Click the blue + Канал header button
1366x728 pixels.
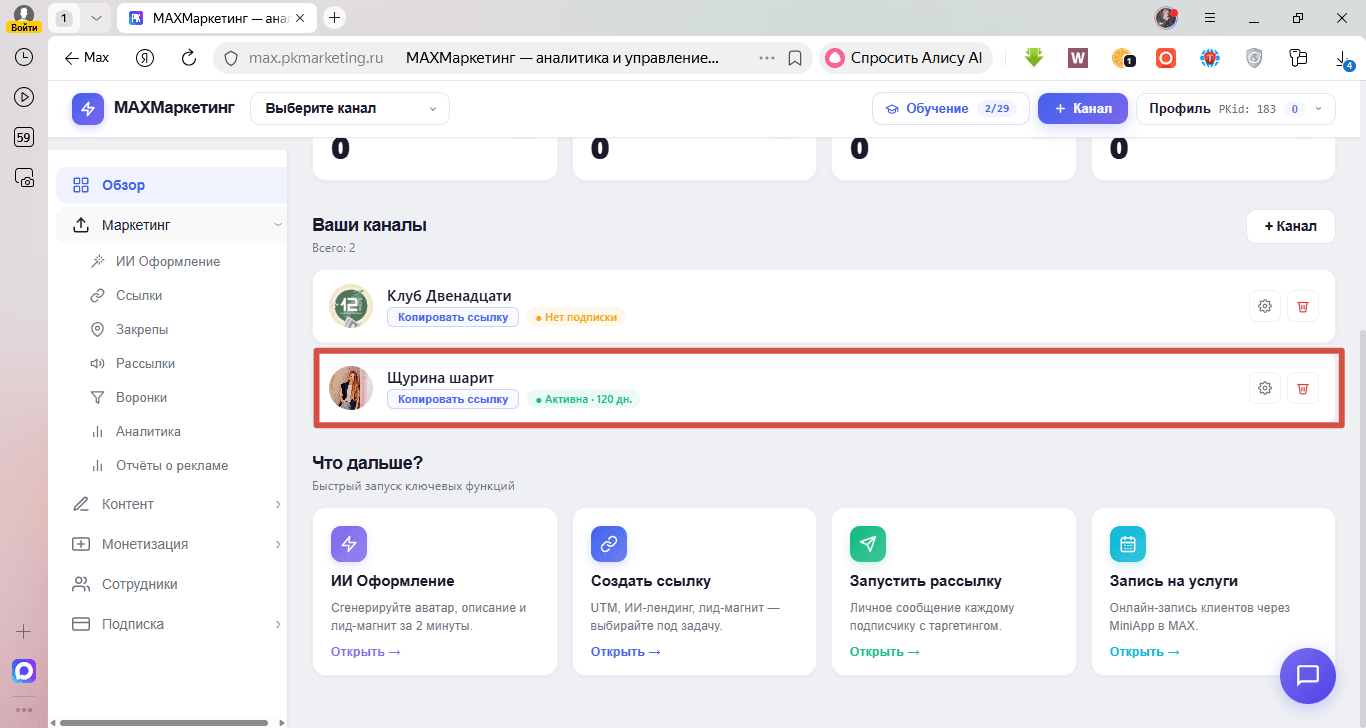[x=1083, y=108]
